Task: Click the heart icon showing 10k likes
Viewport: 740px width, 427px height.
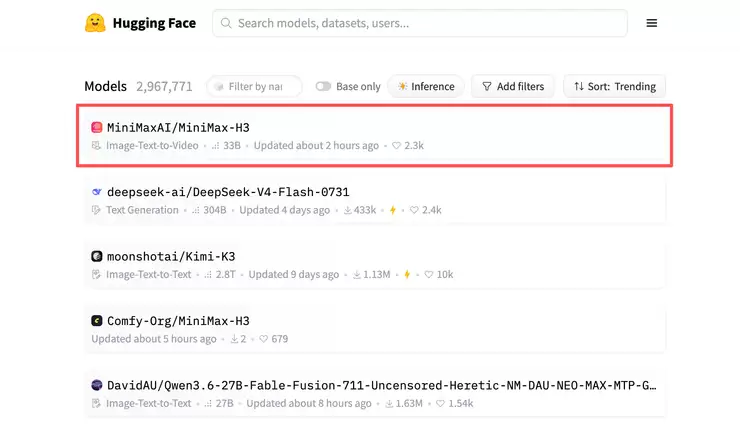Action: pos(429,274)
